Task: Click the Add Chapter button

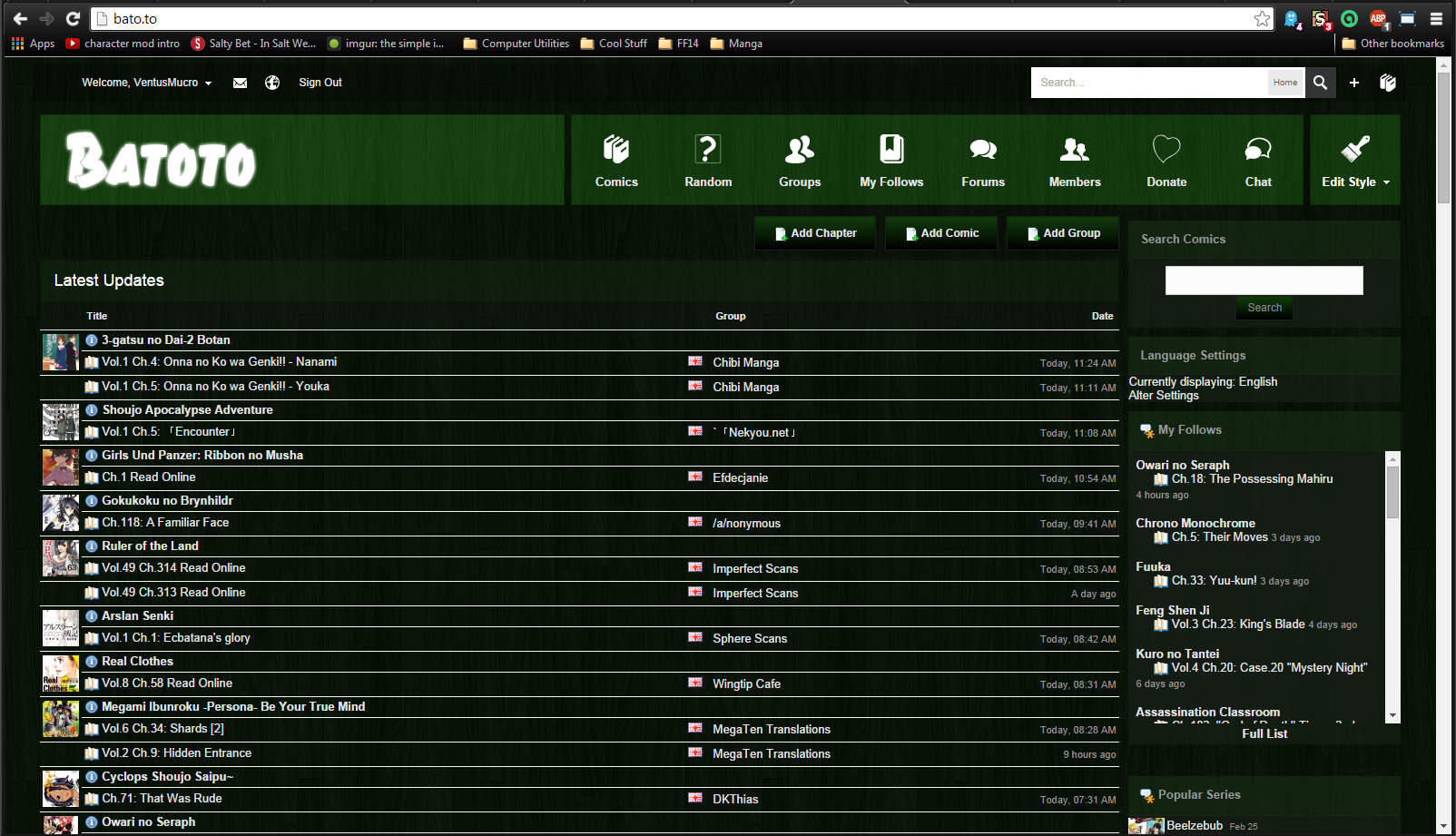Action: 814,232
